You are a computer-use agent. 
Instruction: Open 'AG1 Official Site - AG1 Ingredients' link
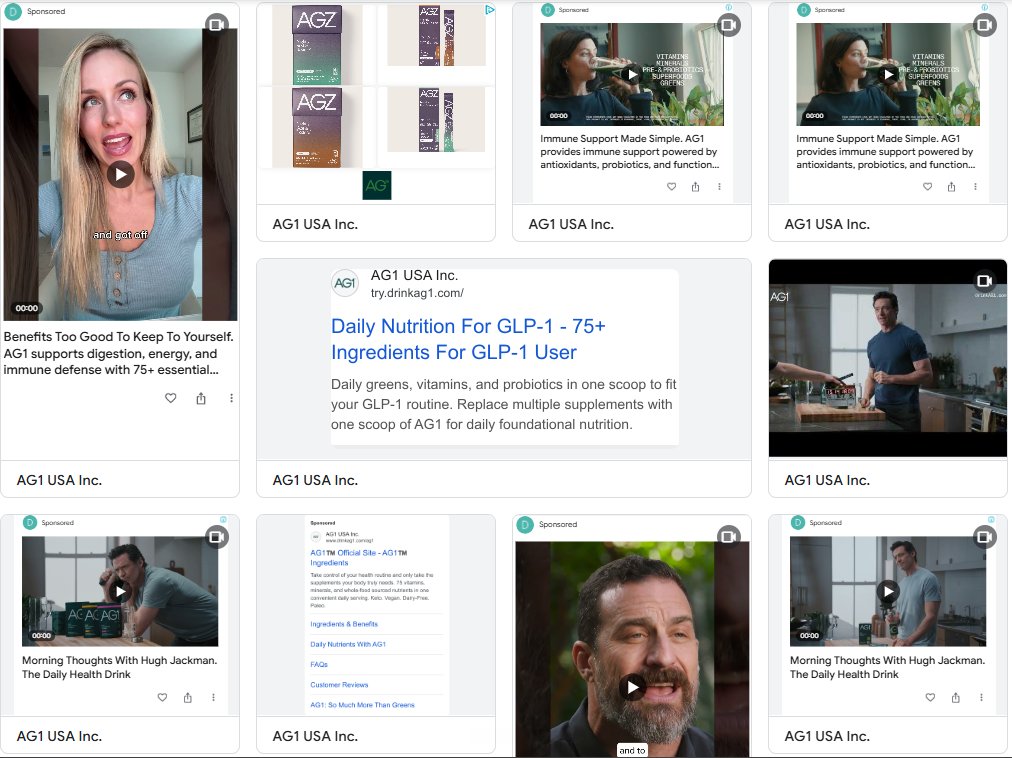tap(359, 557)
